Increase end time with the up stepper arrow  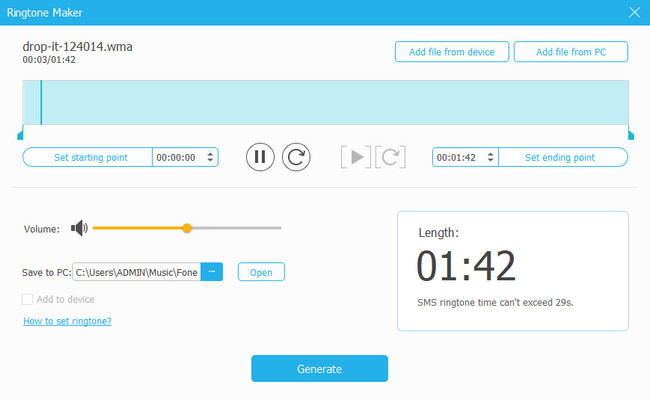click(x=490, y=154)
